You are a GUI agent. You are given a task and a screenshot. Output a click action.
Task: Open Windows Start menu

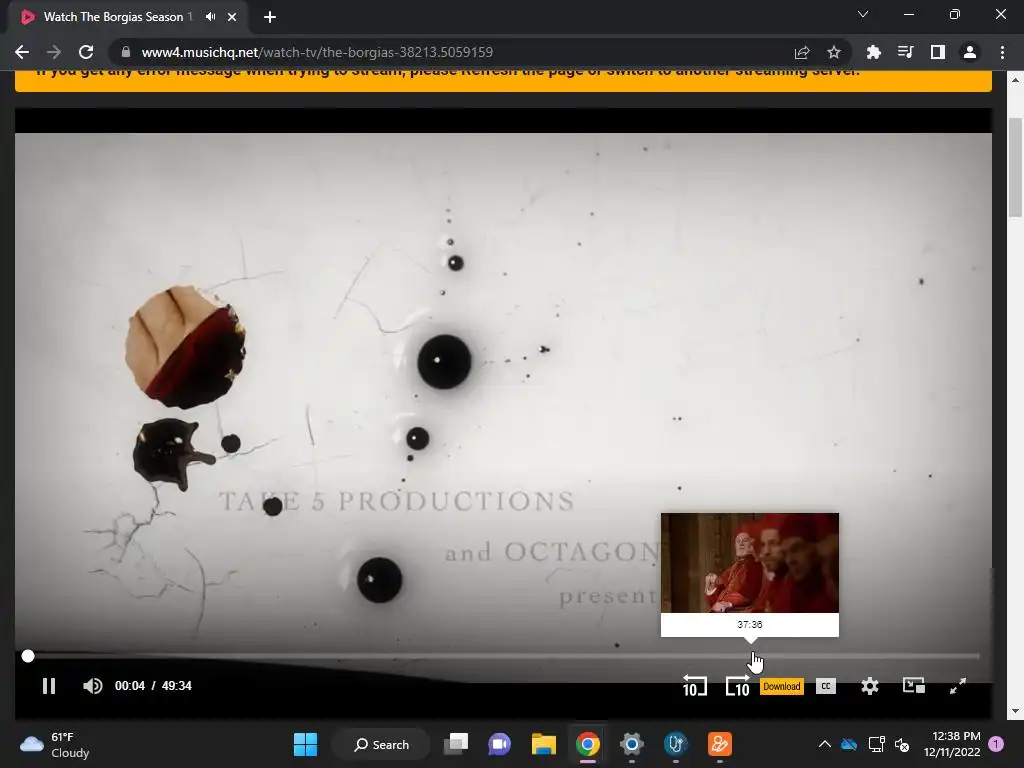point(305,744)
